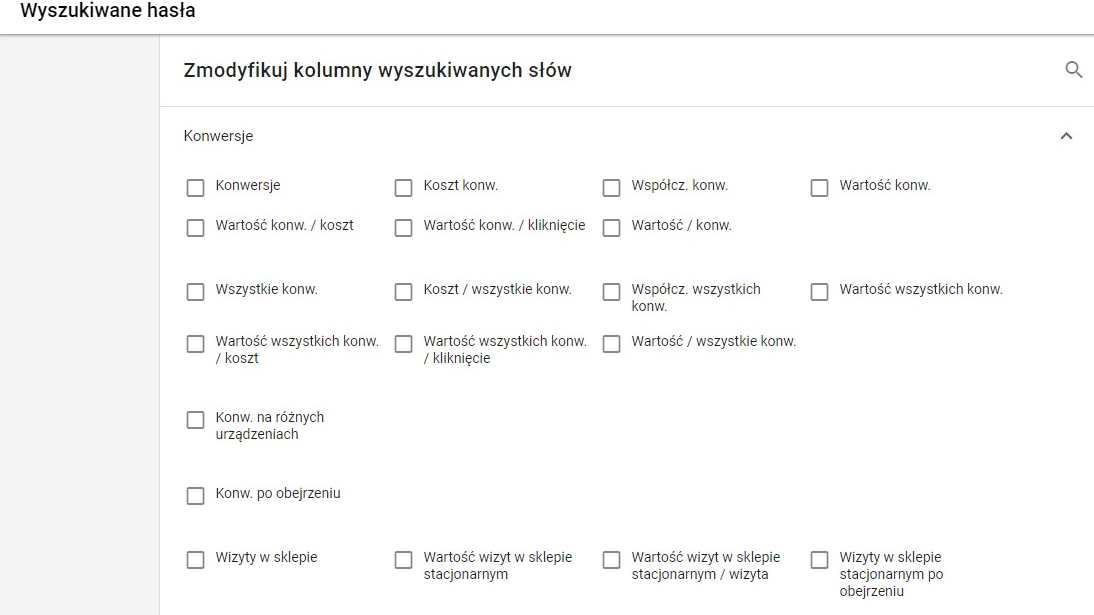Enable Konw. po obejrzeniu column
This screenshot has width=1094, height=615.
click(x=195, y=496)
